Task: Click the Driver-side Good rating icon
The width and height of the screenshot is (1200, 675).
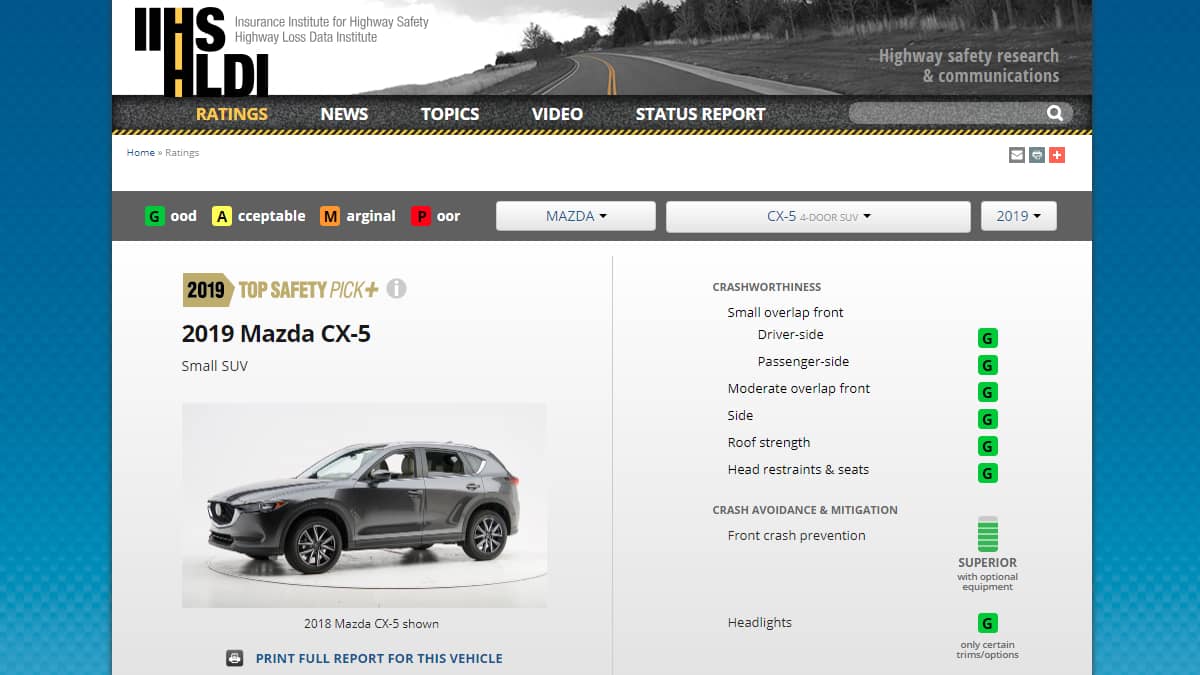Action: (988, 338)
